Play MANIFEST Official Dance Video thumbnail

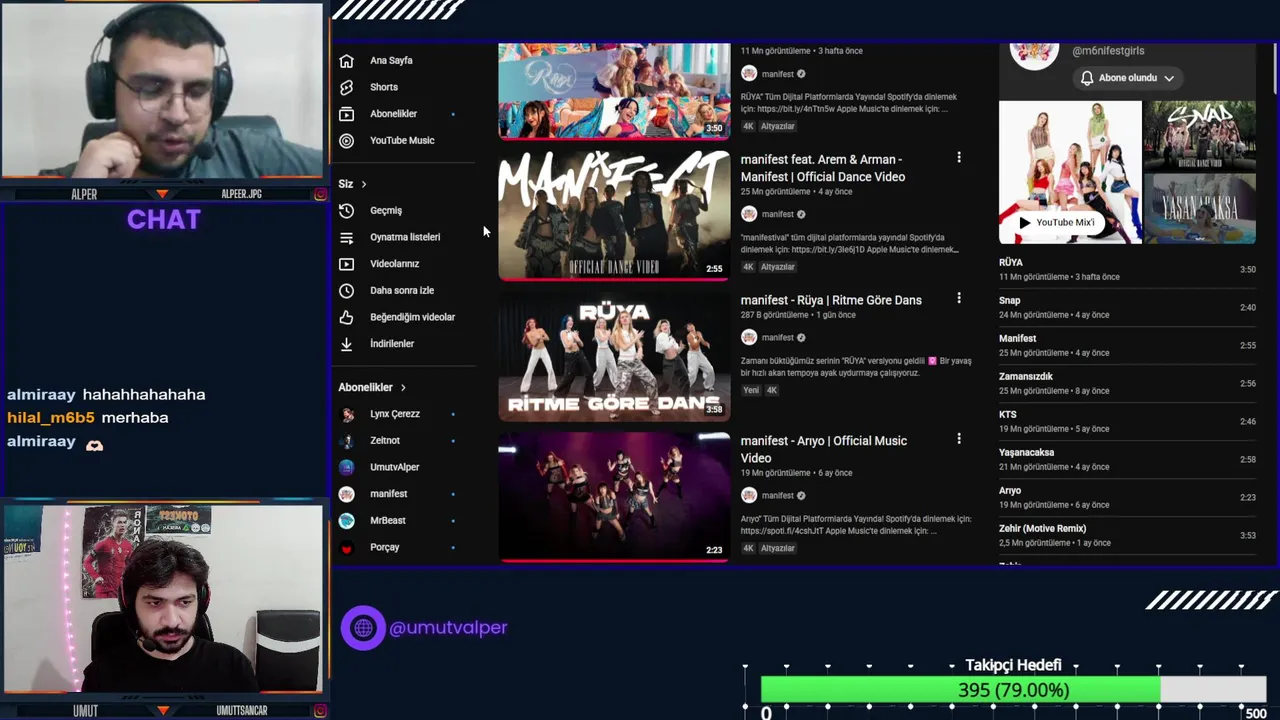[x=614, y=215]
